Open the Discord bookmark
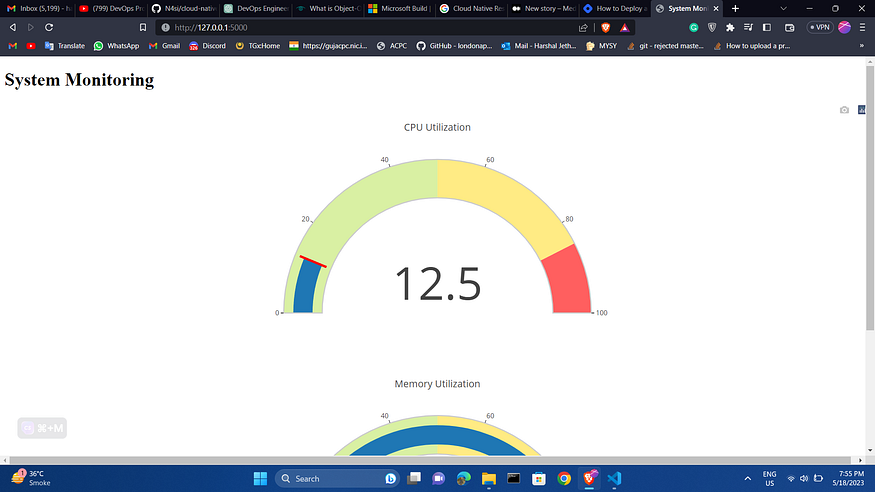Screen dimensions: 875x492 pyautogui.click(x=208, y=46)
